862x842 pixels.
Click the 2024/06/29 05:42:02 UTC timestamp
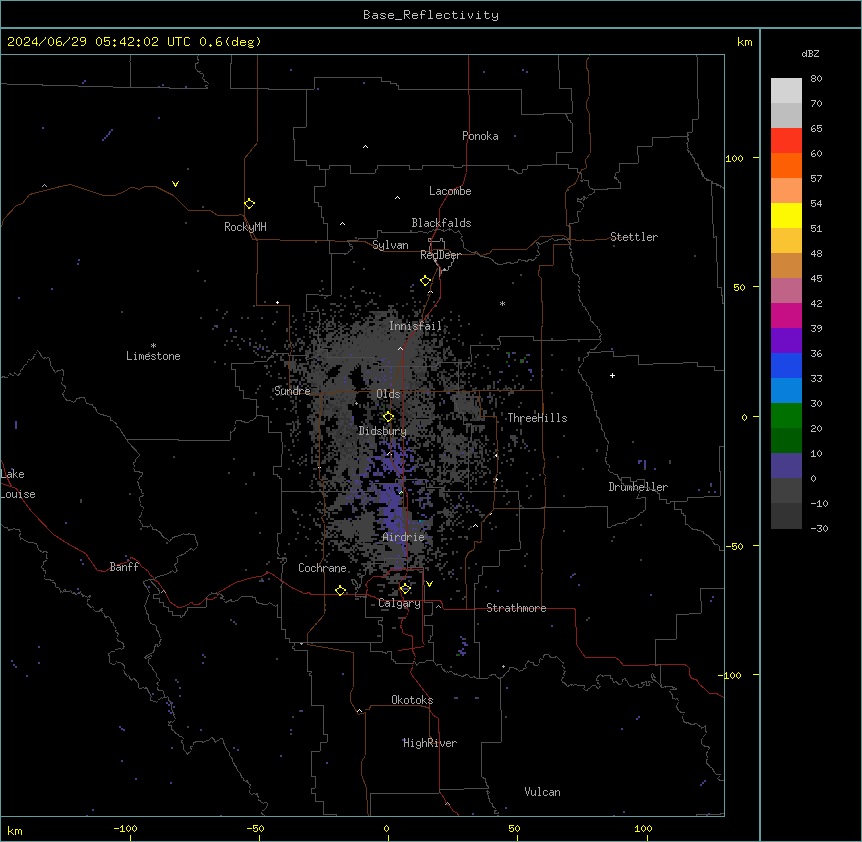(x=99, y=42)
